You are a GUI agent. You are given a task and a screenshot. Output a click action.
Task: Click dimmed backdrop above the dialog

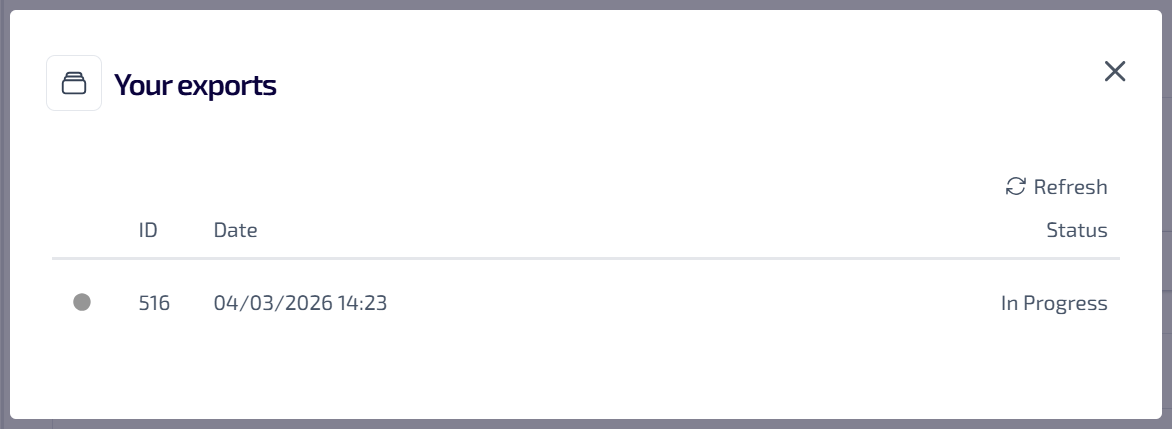pyautogui.click(x=586, y=4)
